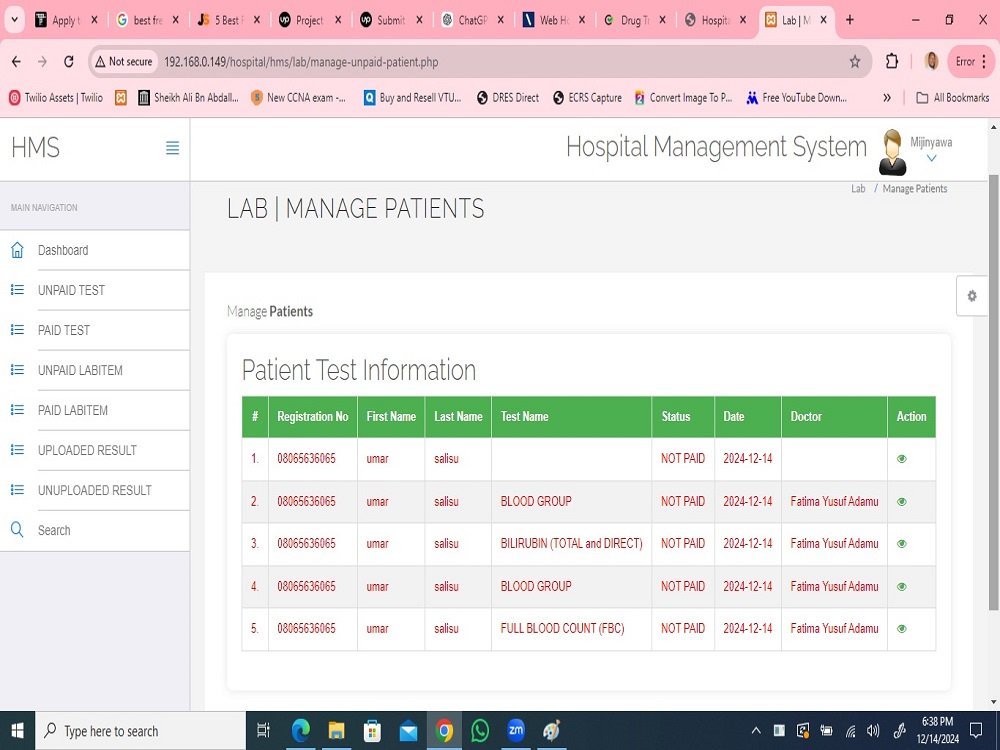Click the Search magnifier icon in sidebar
Screen dimensions: 1000x750
[17, 530]
